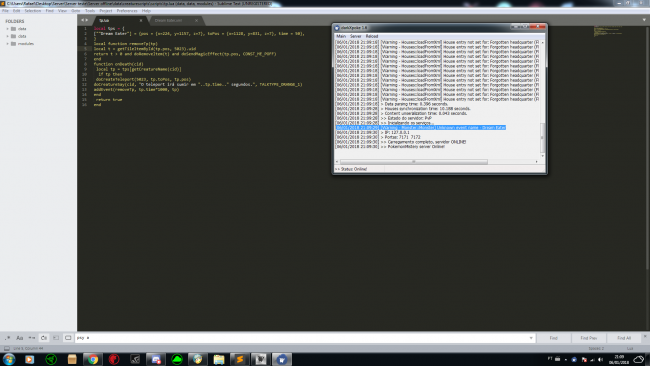Expand the first data folder
The width and height of the screenshot is (650, 366).
pyautogui.click(x=7, y=29)
